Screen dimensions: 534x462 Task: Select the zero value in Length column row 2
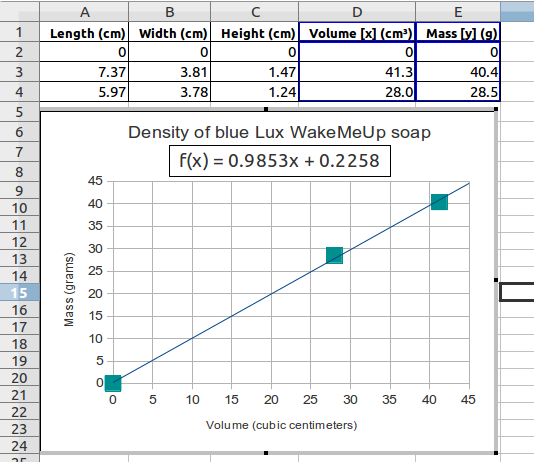click(84, 52)
